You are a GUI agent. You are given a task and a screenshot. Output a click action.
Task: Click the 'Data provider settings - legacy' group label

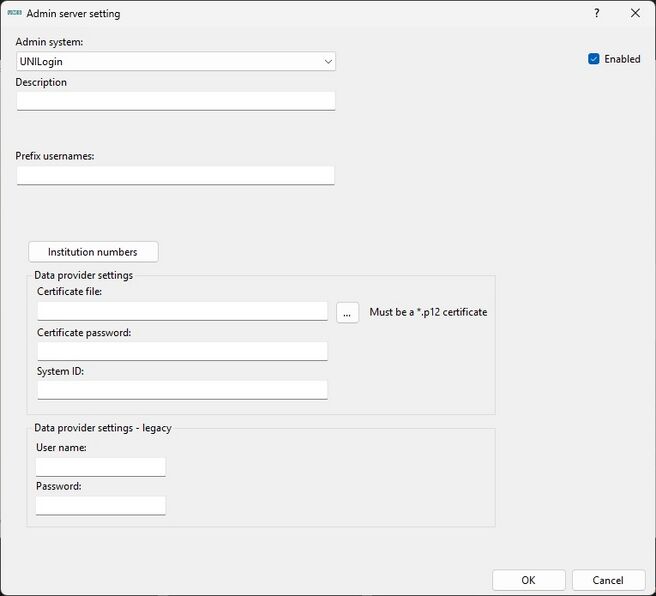pyautogui.click(x=103, y=428)
